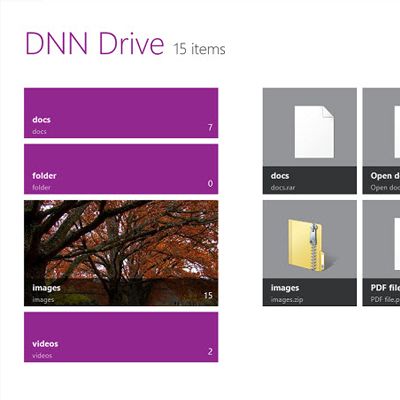This screenshot has width=400, height=400.
Task: Click the DNN Drive title
Action: pyautogui.click(x=95, y=44)
